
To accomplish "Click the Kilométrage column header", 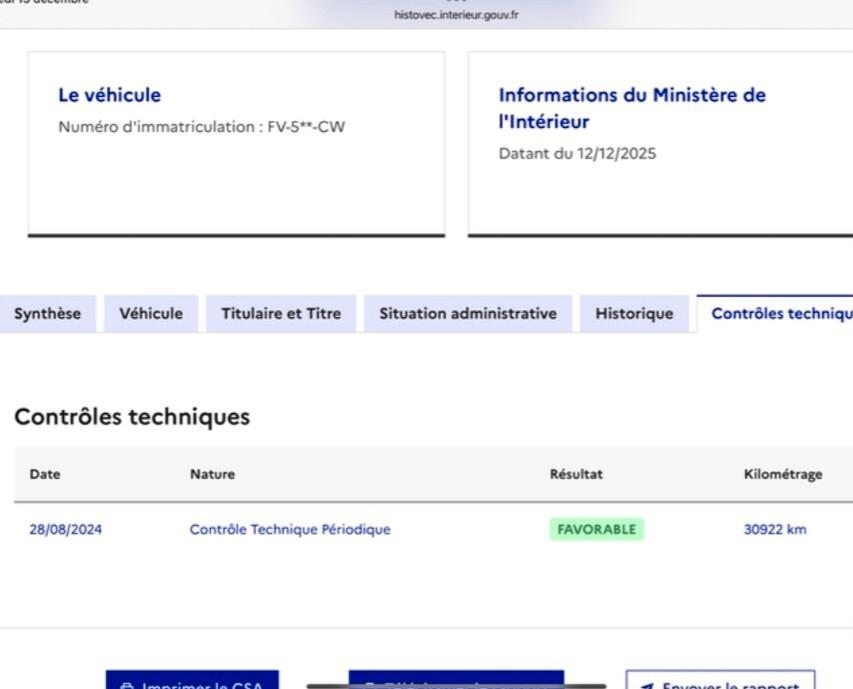I will click(784, 474).
